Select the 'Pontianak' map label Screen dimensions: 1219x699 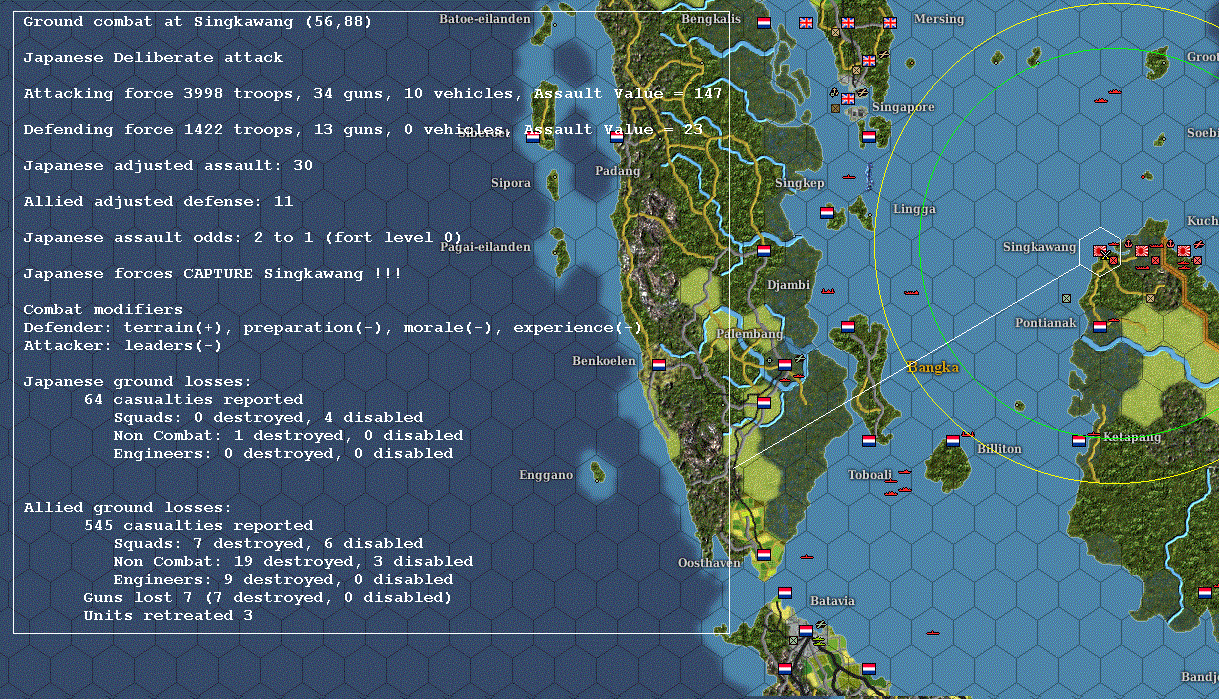pos(1046,323)
